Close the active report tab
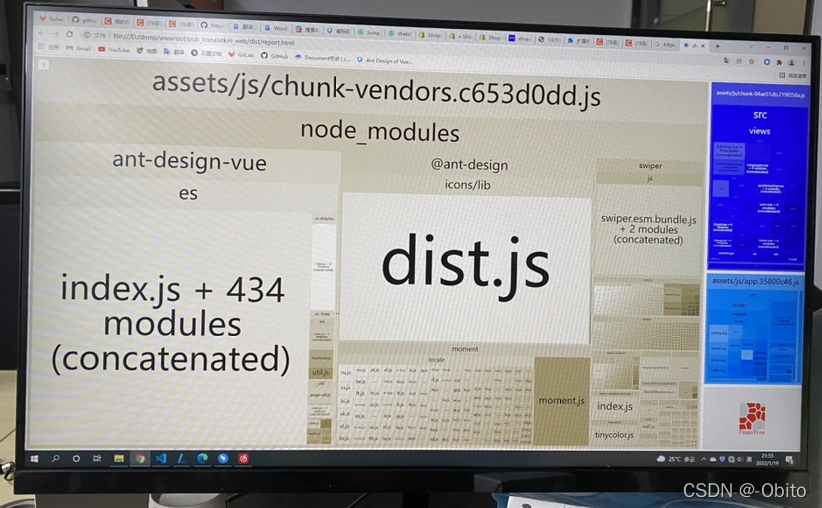 (703, 46)
